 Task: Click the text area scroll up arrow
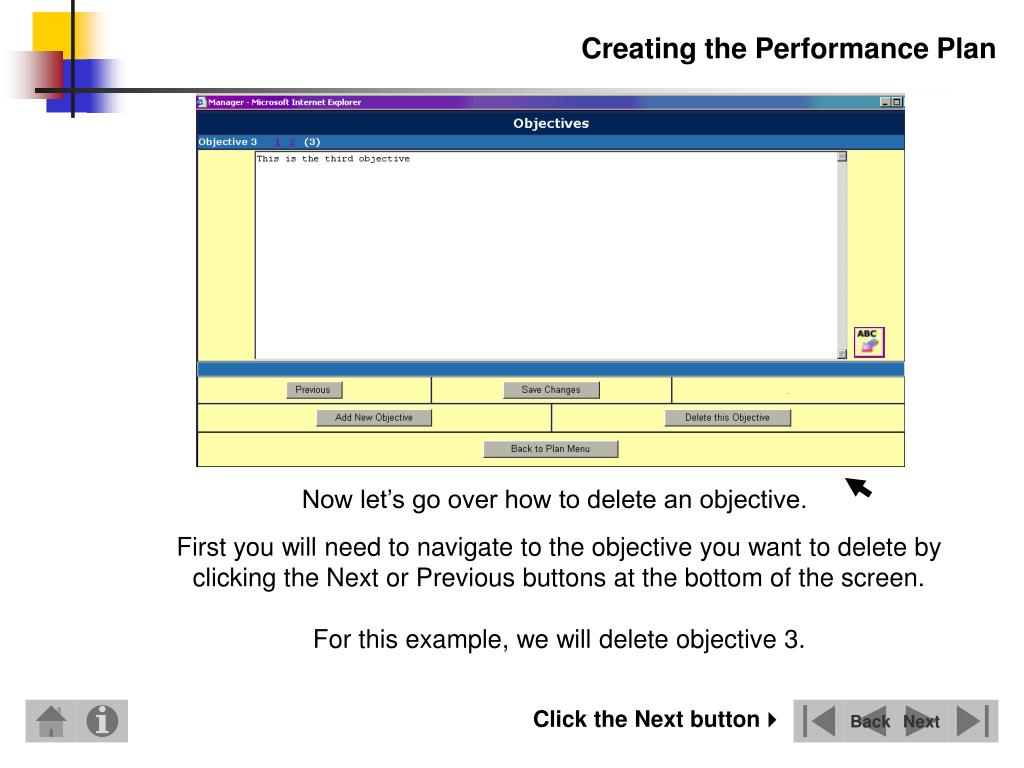[x=842, y=157]
